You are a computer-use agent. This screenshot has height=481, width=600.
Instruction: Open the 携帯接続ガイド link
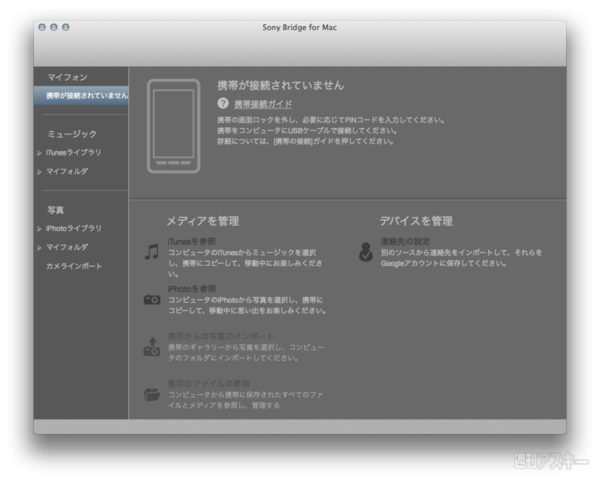click(263, 104)
